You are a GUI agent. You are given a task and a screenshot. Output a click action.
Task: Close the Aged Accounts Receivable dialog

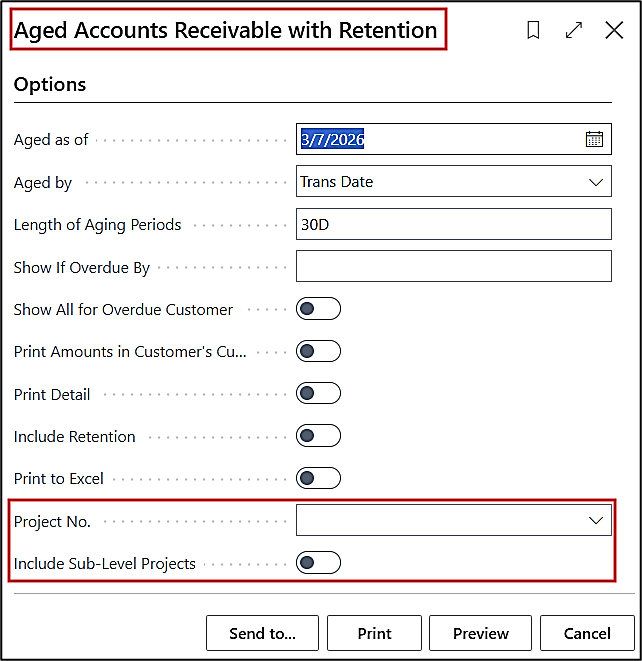pyautogui.click(x=614, y=31)
